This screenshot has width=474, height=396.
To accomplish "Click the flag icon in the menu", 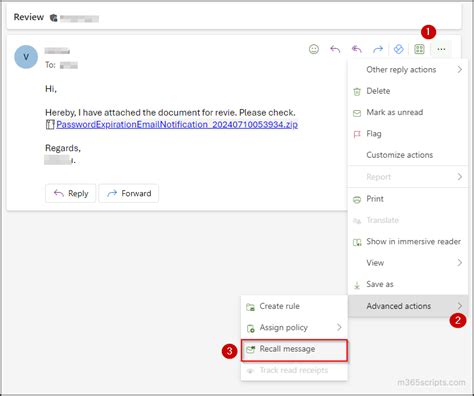I will 357,134.
